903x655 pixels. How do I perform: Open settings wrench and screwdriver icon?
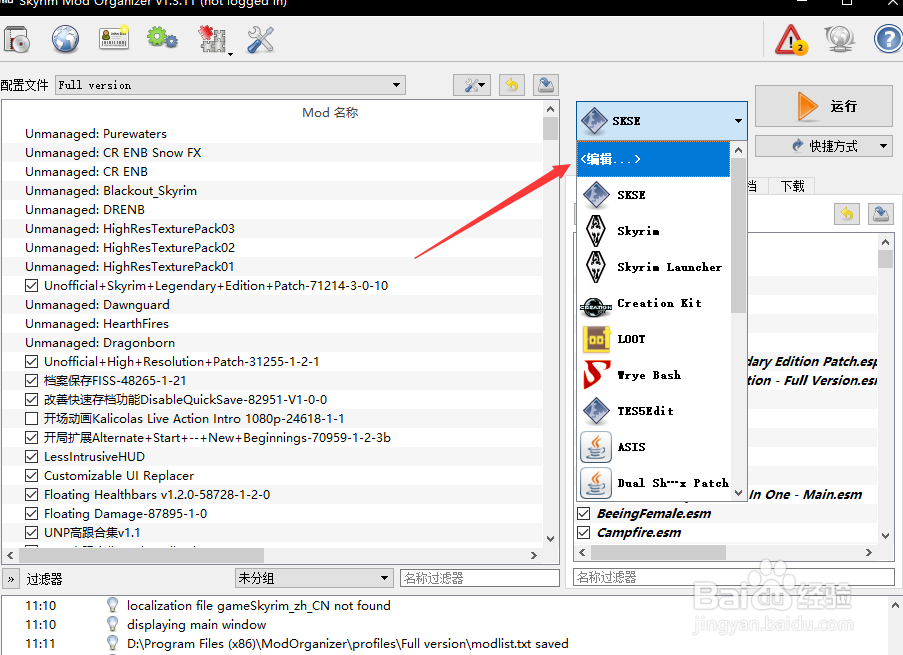tap(260, 39)
